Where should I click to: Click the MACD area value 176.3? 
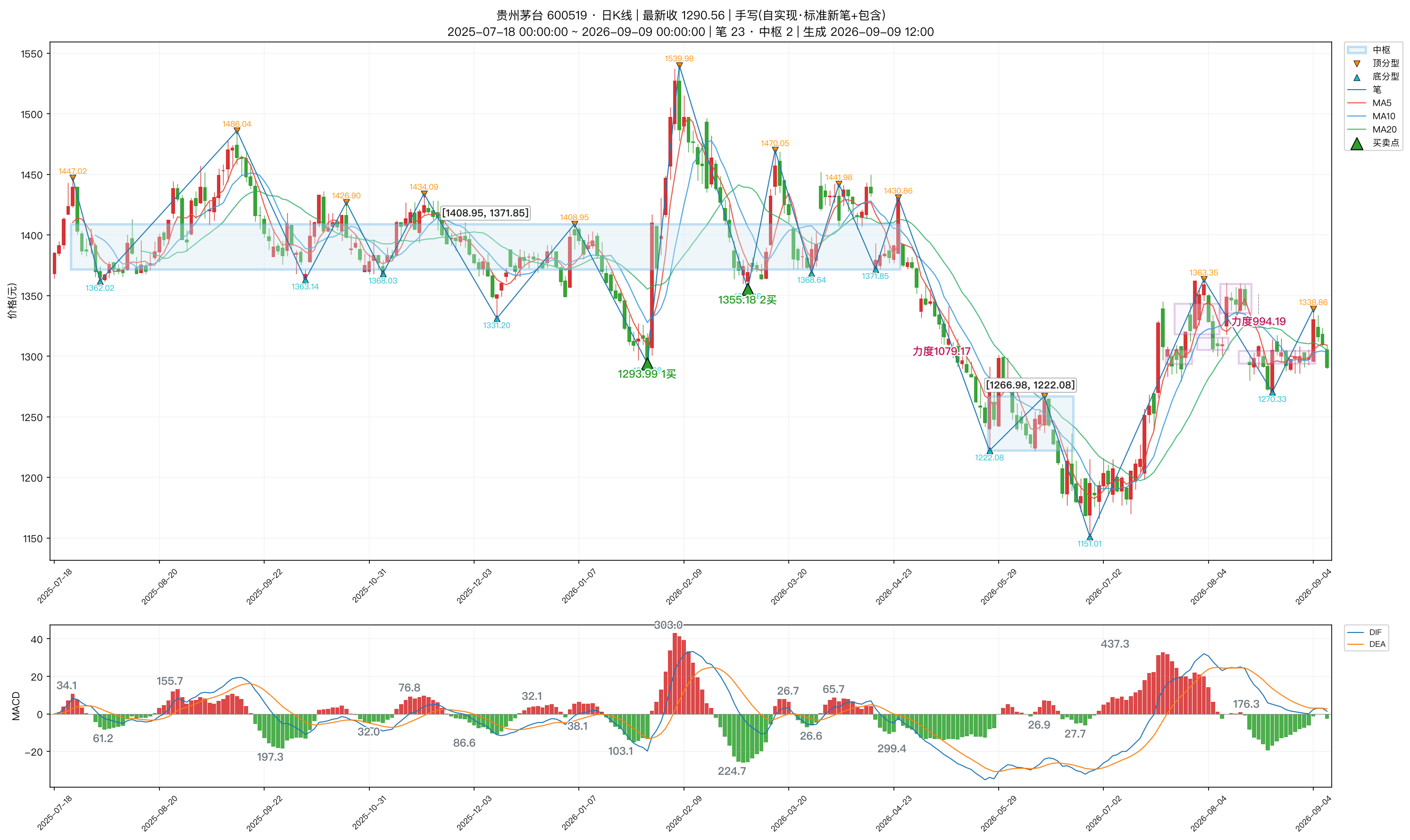pos(1246,704)
